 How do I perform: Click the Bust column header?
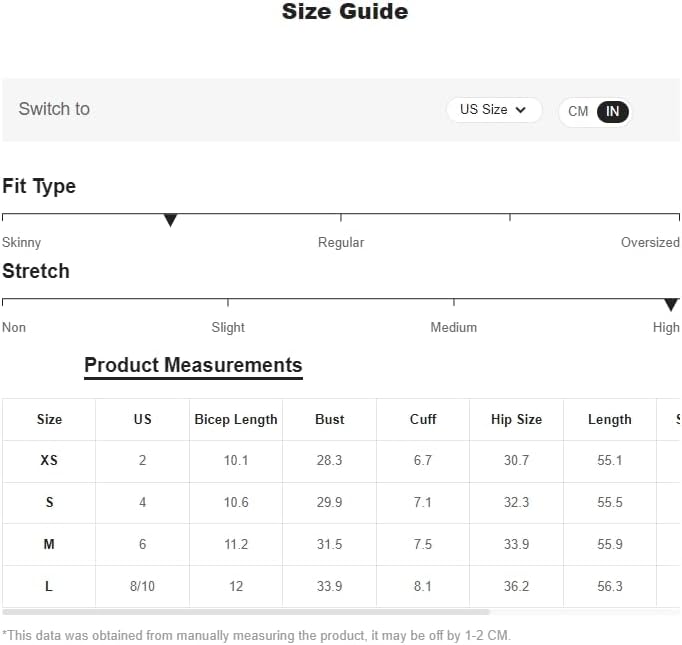tap(329, 419)
